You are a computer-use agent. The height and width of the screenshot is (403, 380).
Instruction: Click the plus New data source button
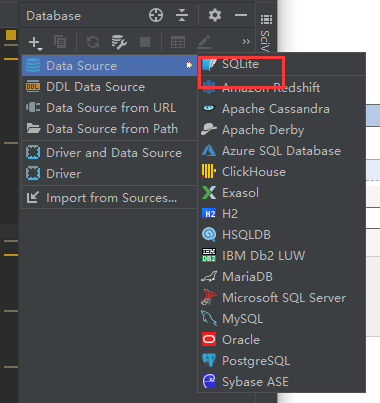pyautogui.click(x=34, y=42)
